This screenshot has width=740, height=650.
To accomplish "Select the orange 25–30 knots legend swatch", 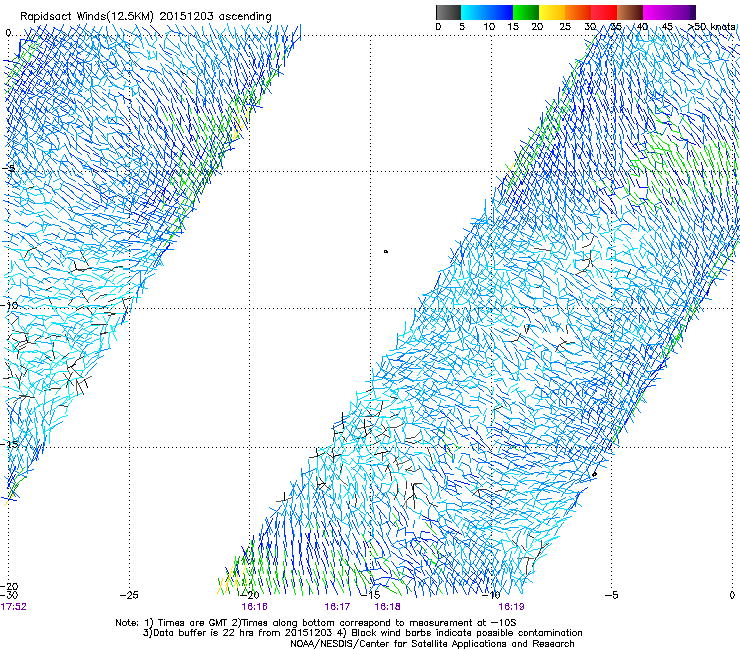I will tap(578, 12).
